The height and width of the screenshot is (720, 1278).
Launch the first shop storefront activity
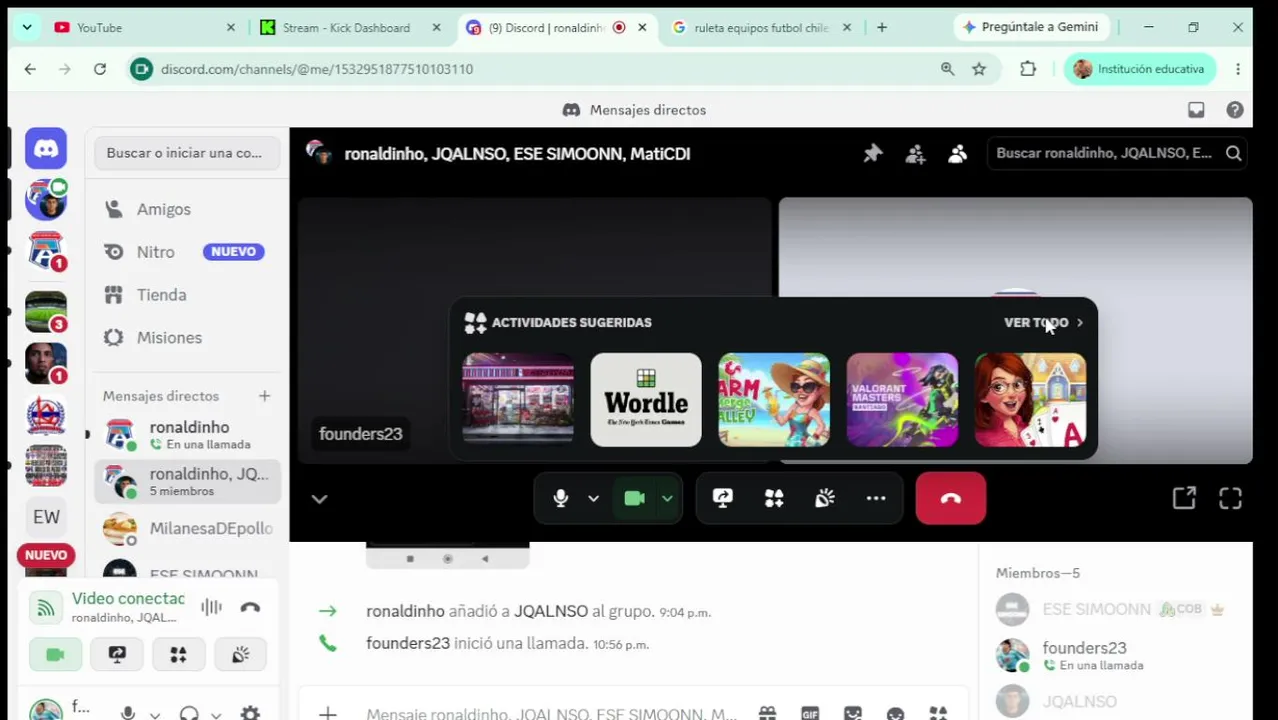point(518,399)
